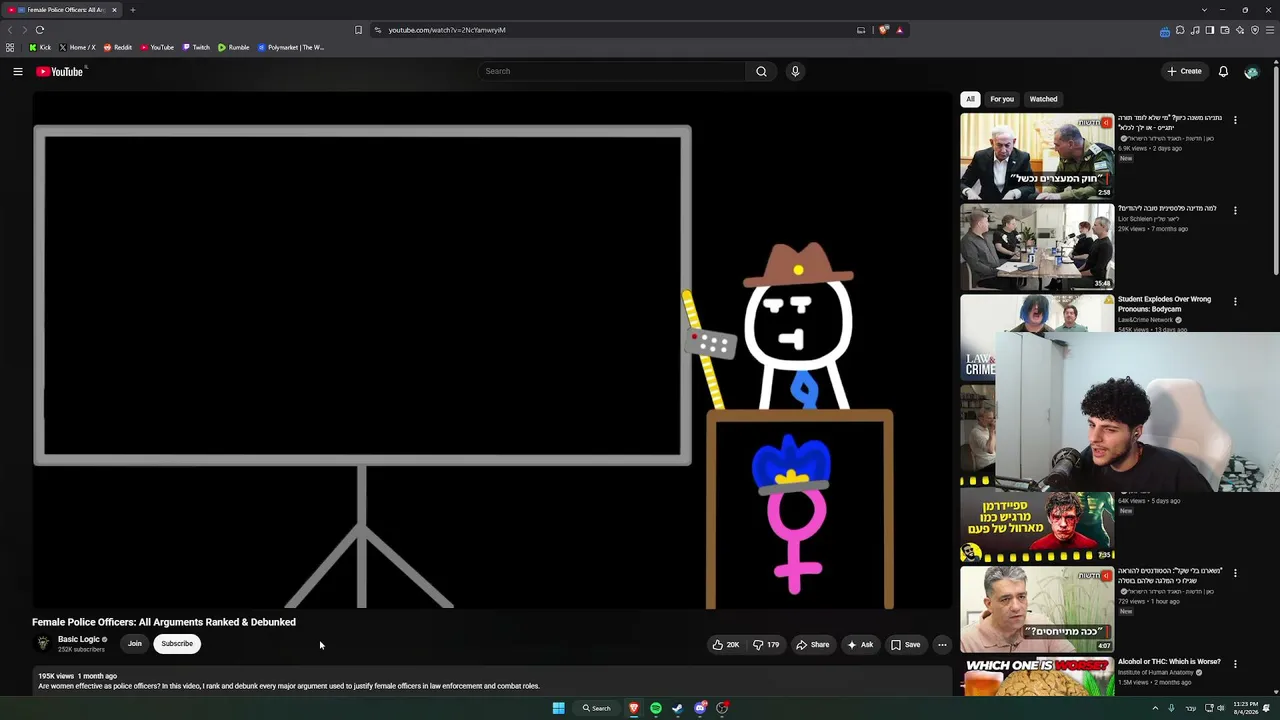Select the All filter chip
This screenshot has width=1280, height=720.
[x=970, y=99]
